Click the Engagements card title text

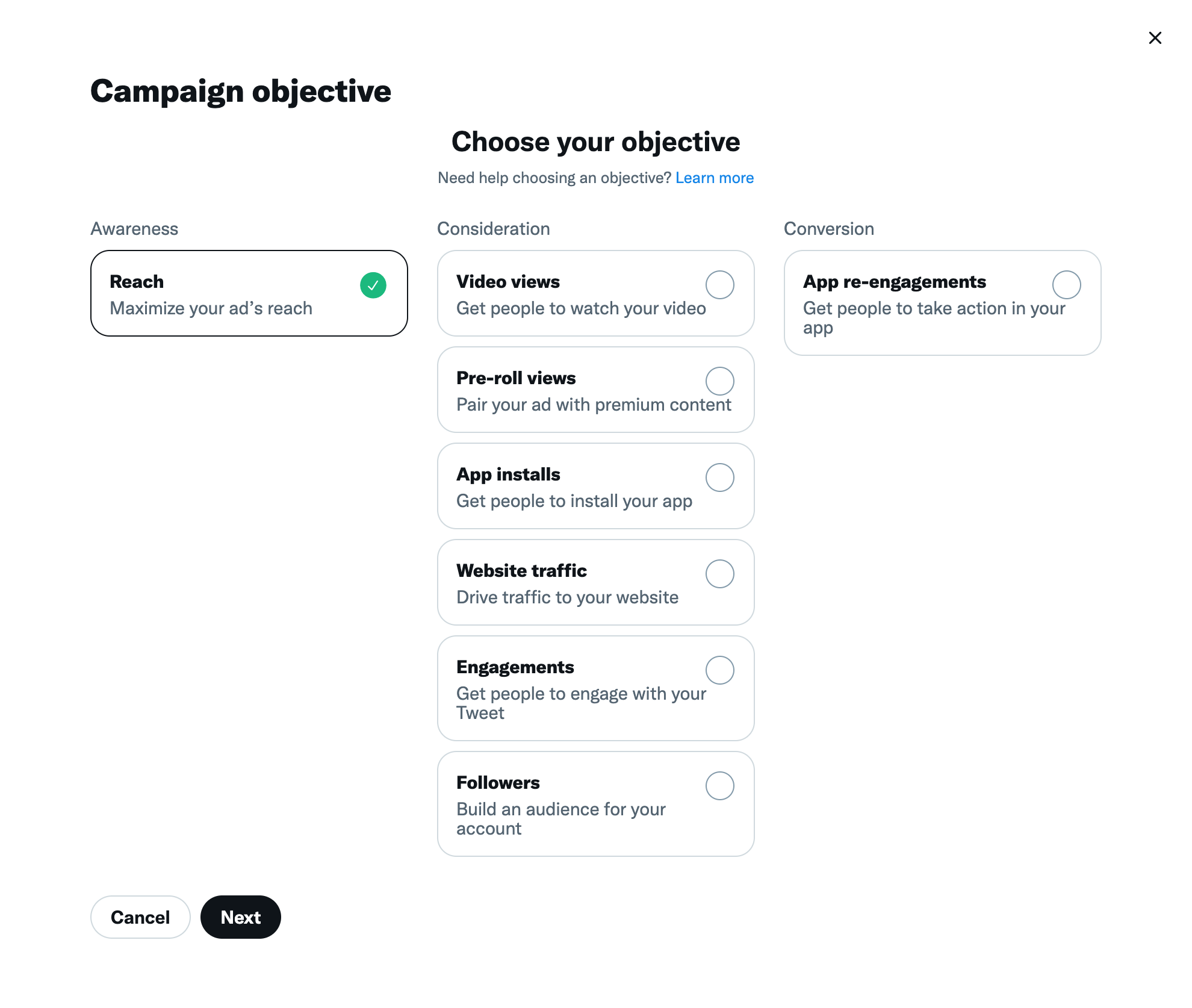click(515, 667)
